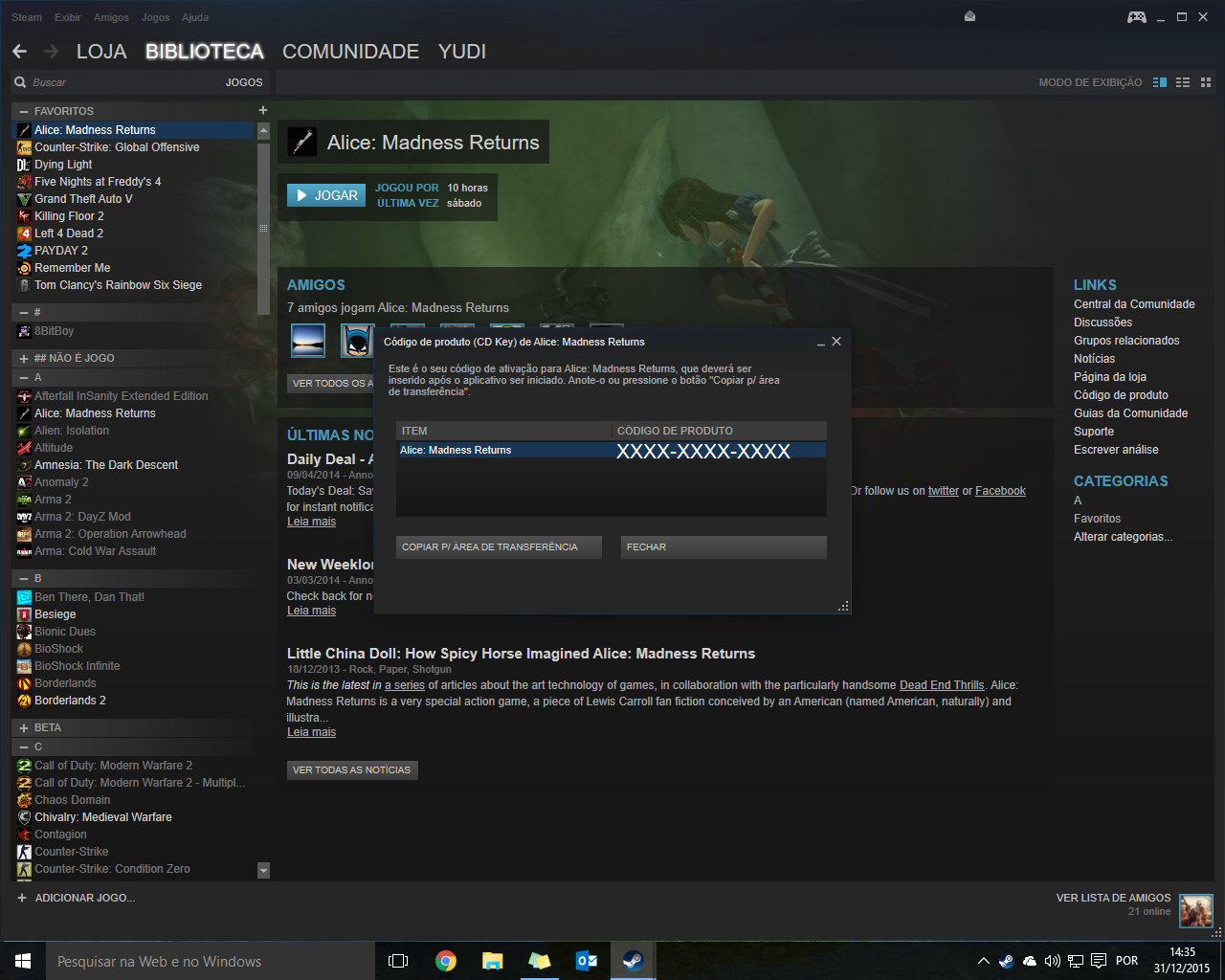Screen dimensions: 1225x980
Task: Open the Ajuda menu
Action: pyautogui.click(x=195, y=17)
